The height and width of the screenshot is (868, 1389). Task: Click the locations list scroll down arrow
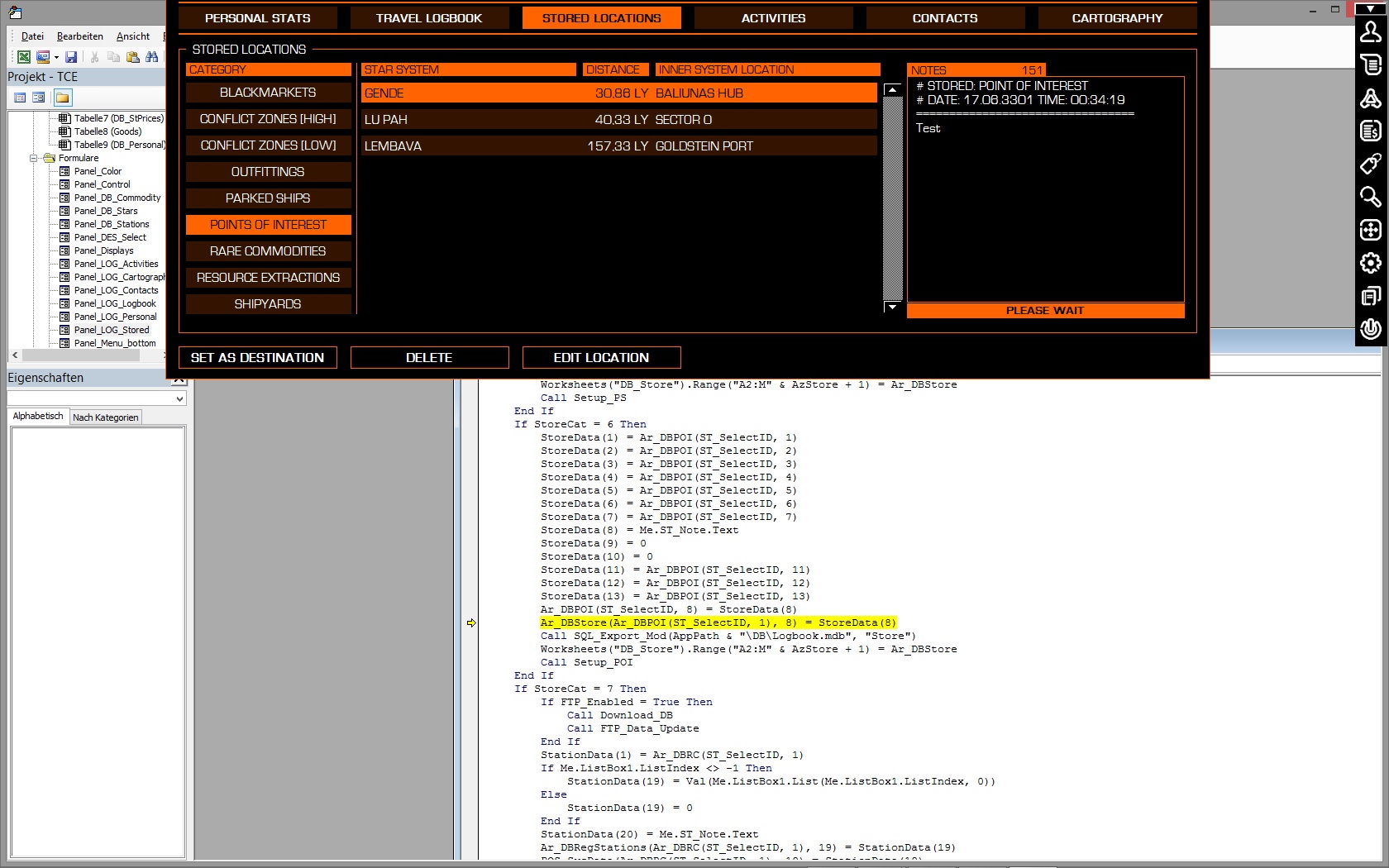[892, 307]
